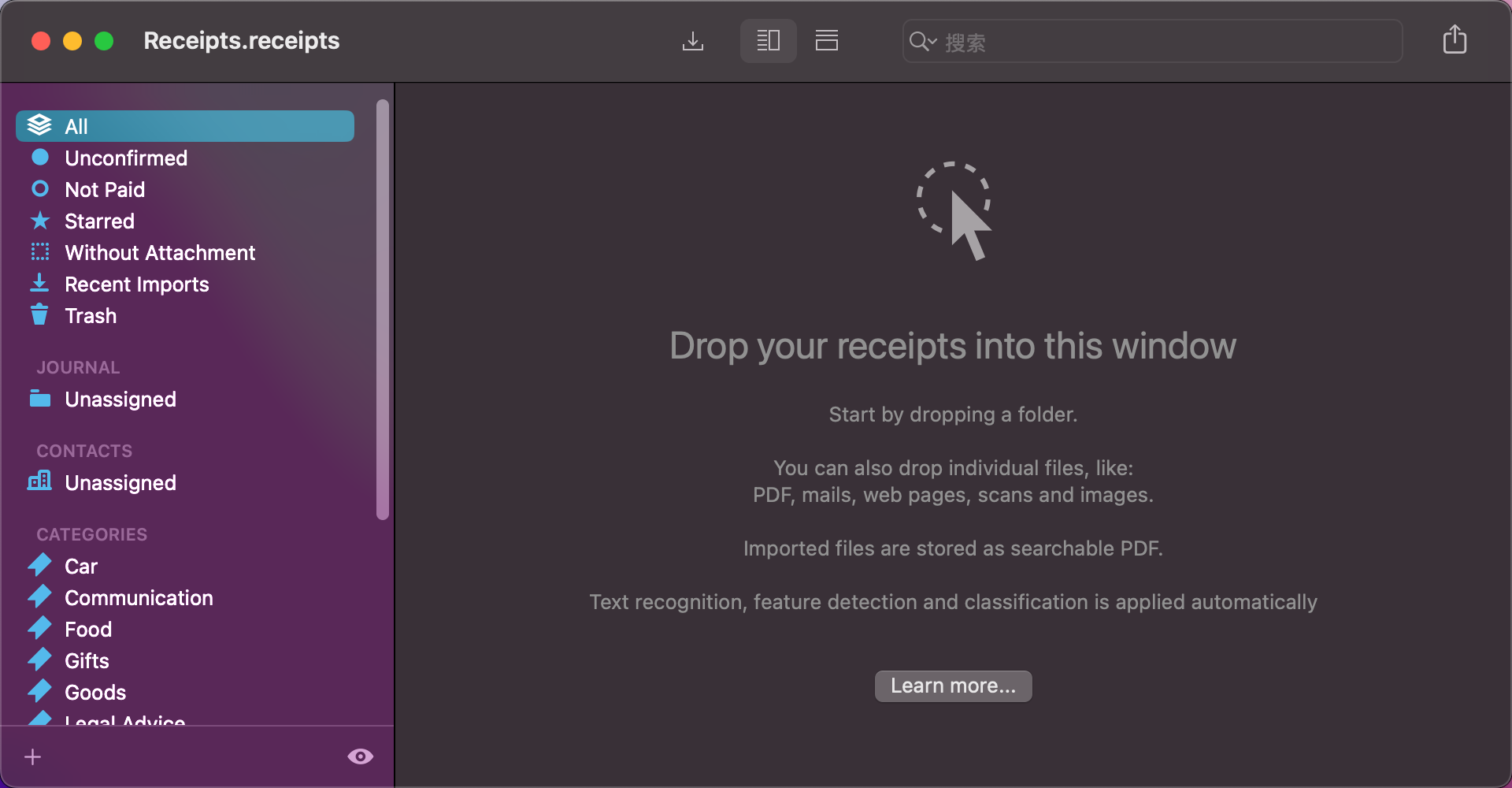The width and height of the screenshot is (1512, 788).
Task: Choose the Communication category tag
Action: click(139, 598)
